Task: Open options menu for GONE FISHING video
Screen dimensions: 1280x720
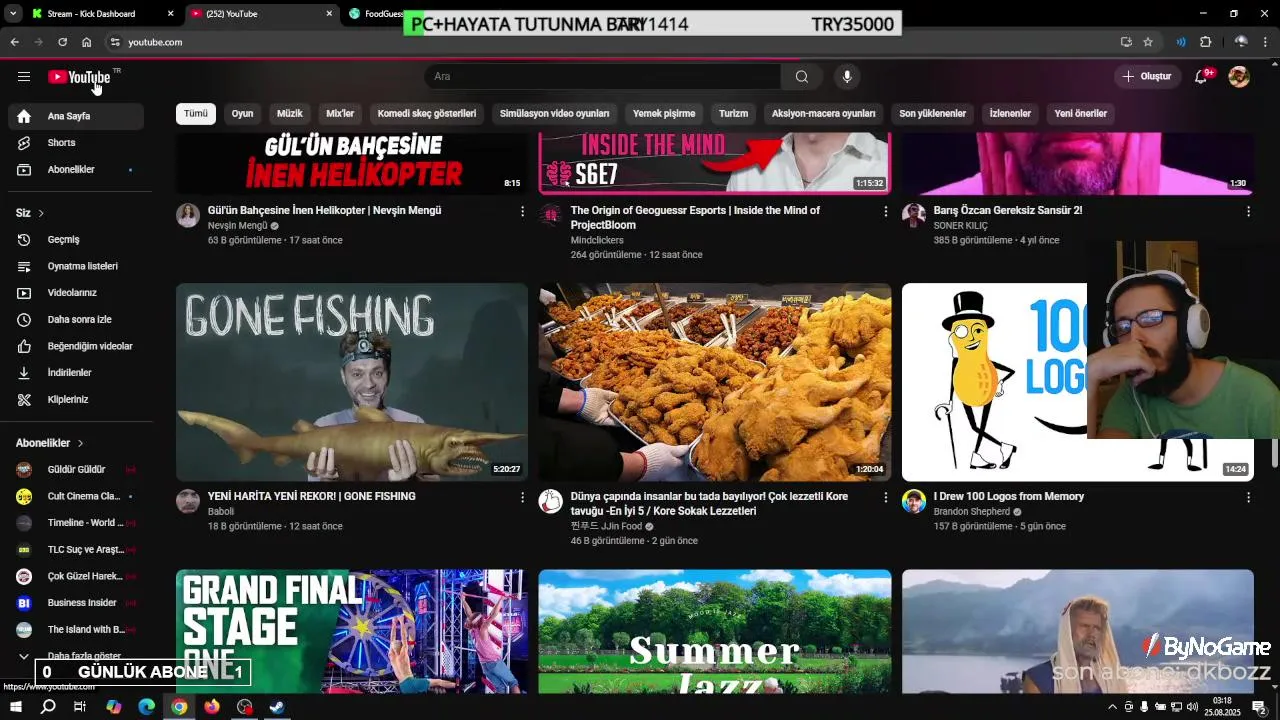Action: [x=522, y=497]
